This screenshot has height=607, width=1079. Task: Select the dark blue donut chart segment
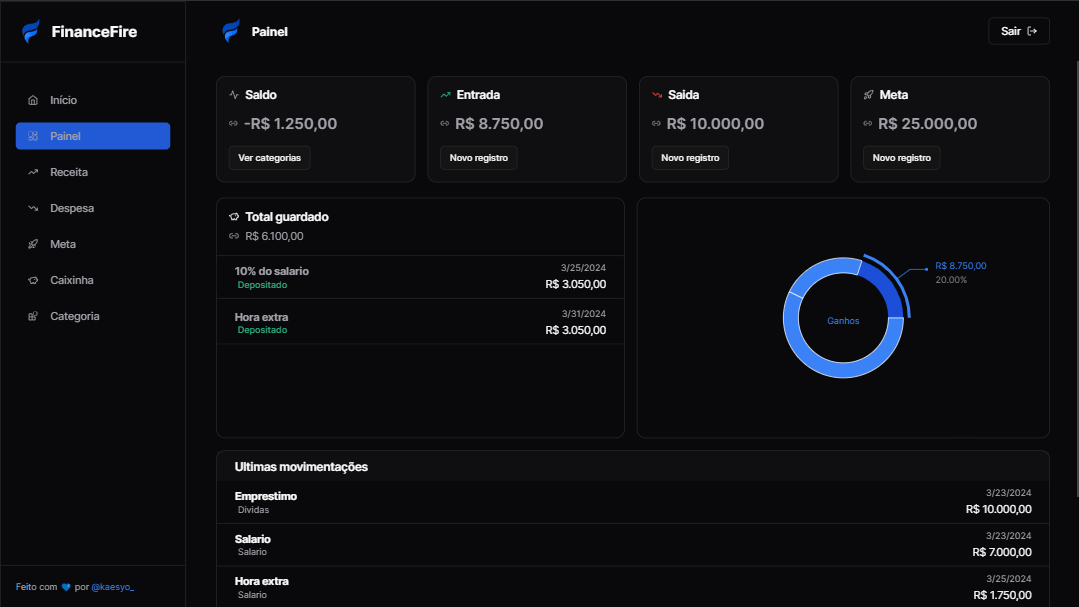[883, 291]
